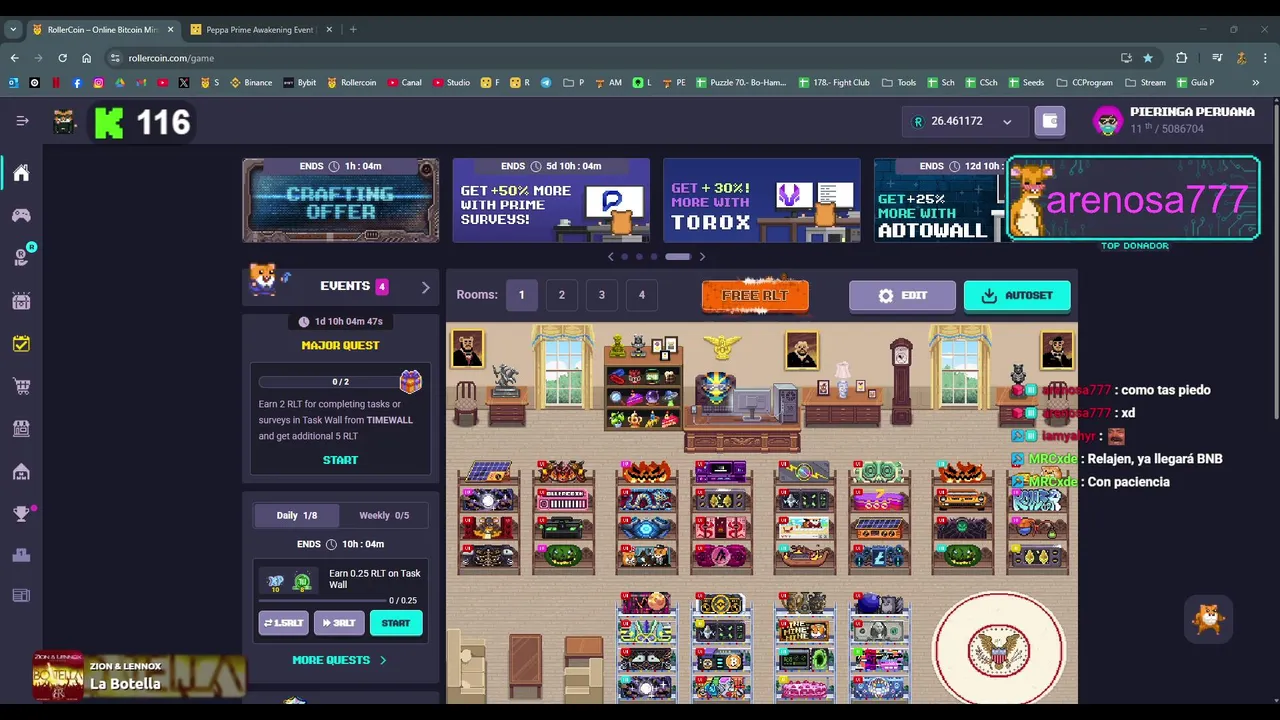Switch to Room 1
The image size is (1280, 720).
pos(521,295)
